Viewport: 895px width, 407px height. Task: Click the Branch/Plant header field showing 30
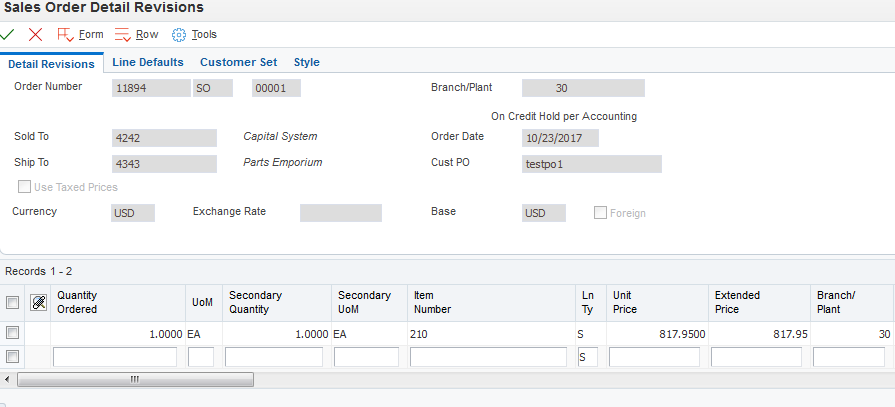[583, 88]
